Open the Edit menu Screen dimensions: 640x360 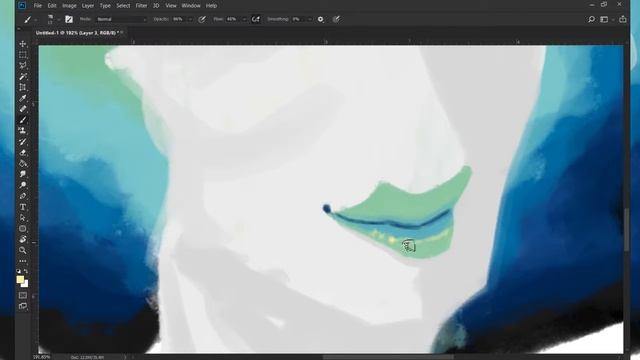pyautogui.click(x=52, y=6)
